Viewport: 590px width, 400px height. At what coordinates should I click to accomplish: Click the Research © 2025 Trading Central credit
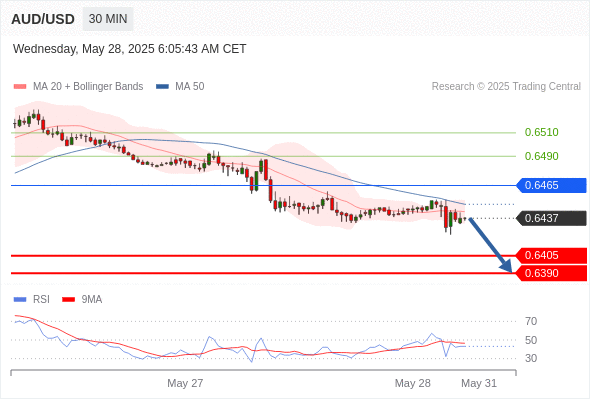pyautogui.click(x=506, y=87)
